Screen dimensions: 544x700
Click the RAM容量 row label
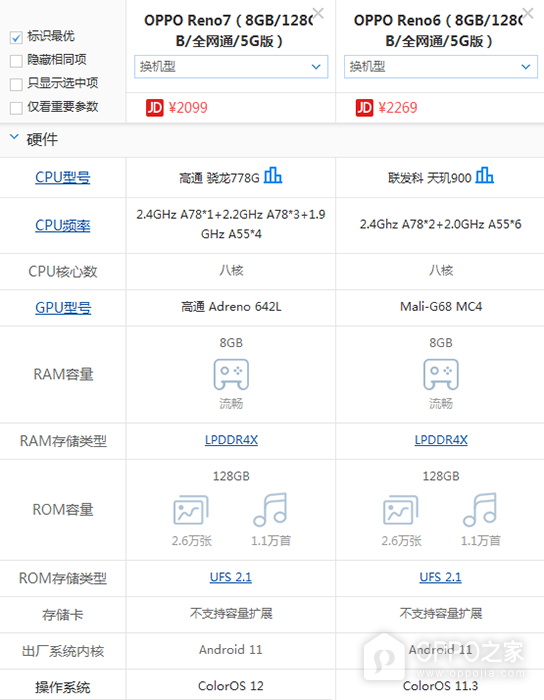coord(63,374)
